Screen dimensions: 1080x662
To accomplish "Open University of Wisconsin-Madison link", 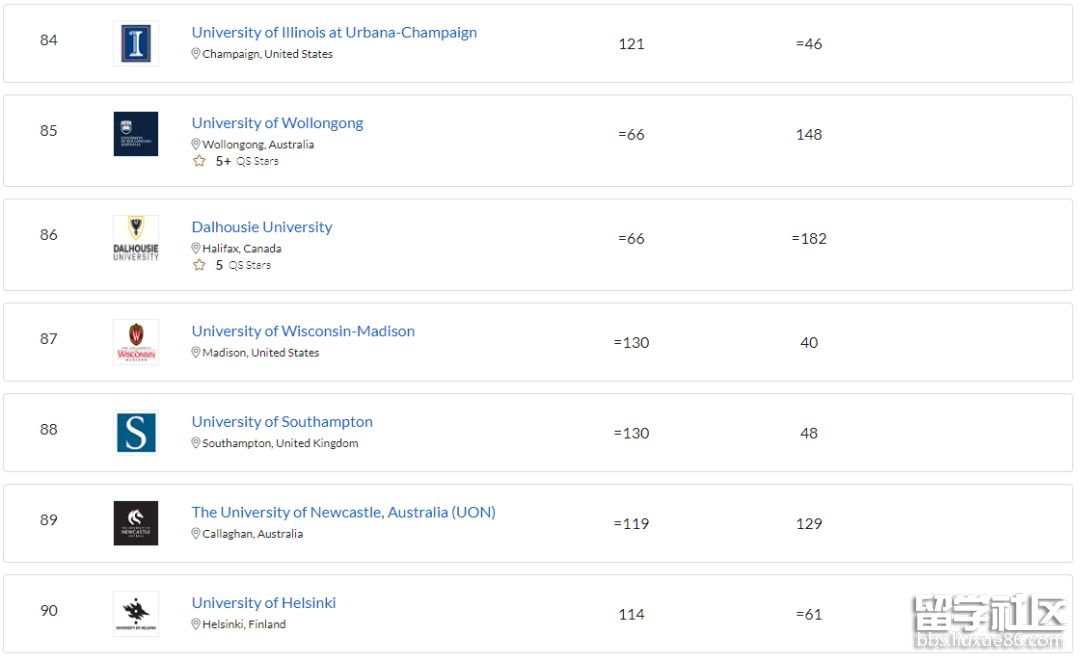I will pyautogui.click(x=303, y=331).
